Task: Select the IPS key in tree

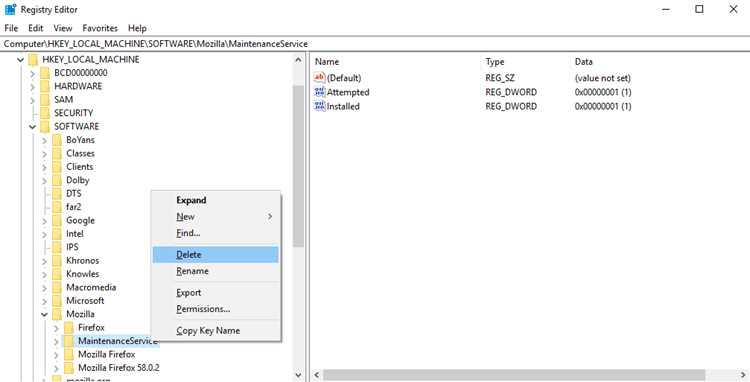Action: (x=72, y=247)
